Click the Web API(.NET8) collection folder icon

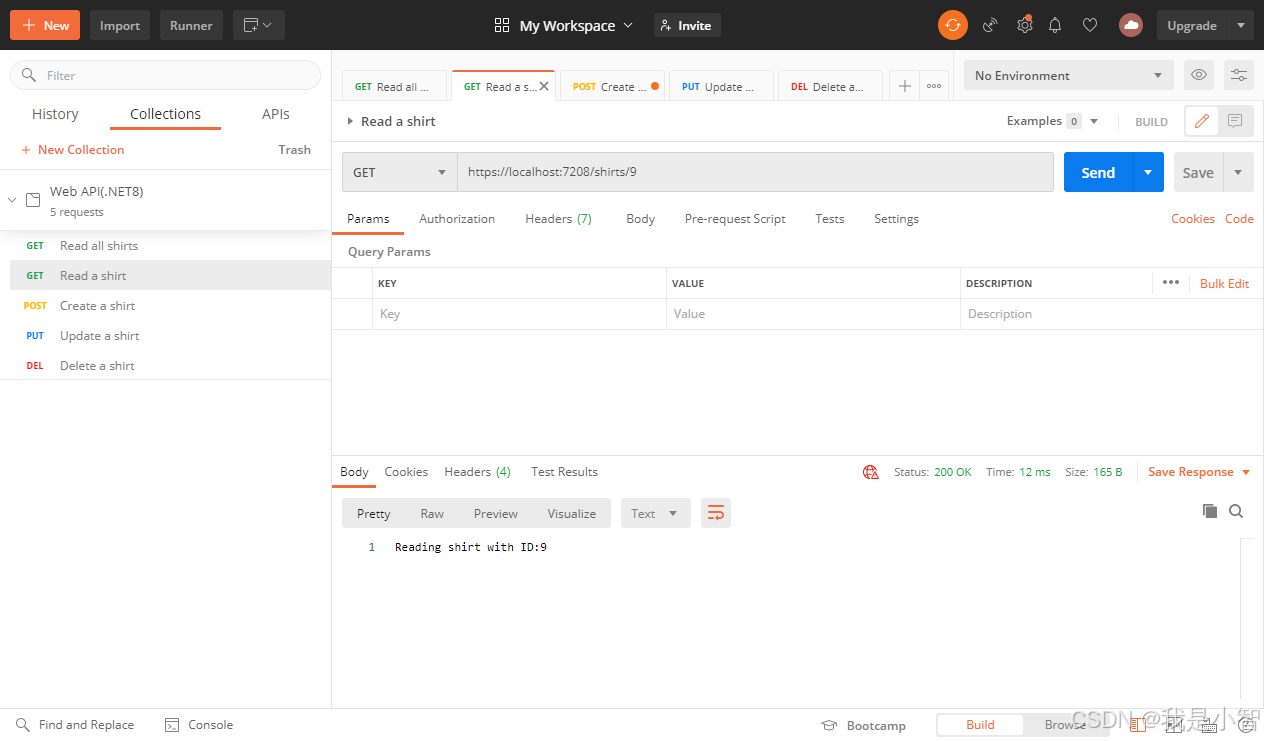click(33, 200)
